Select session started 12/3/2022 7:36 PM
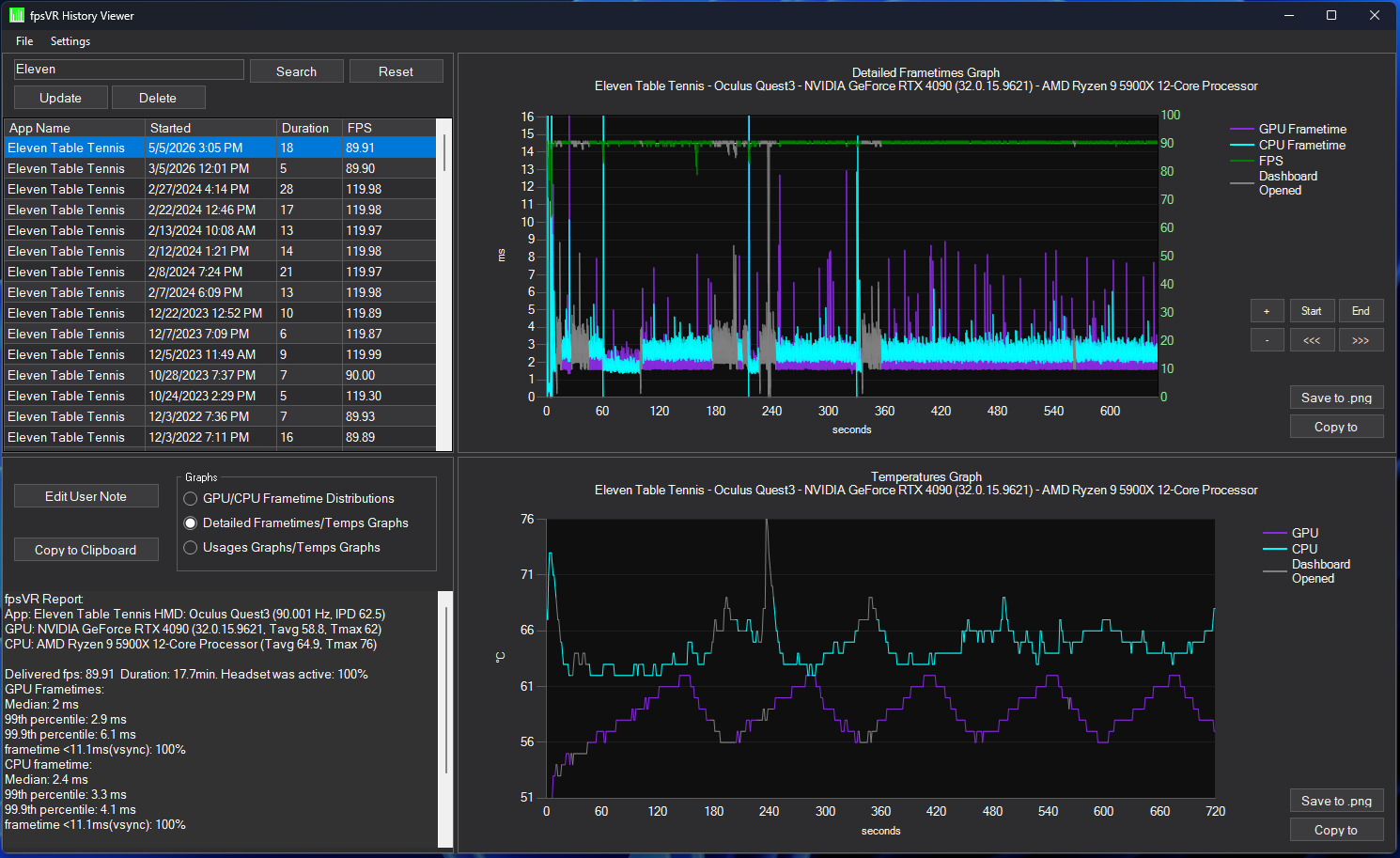 [220, 416]
